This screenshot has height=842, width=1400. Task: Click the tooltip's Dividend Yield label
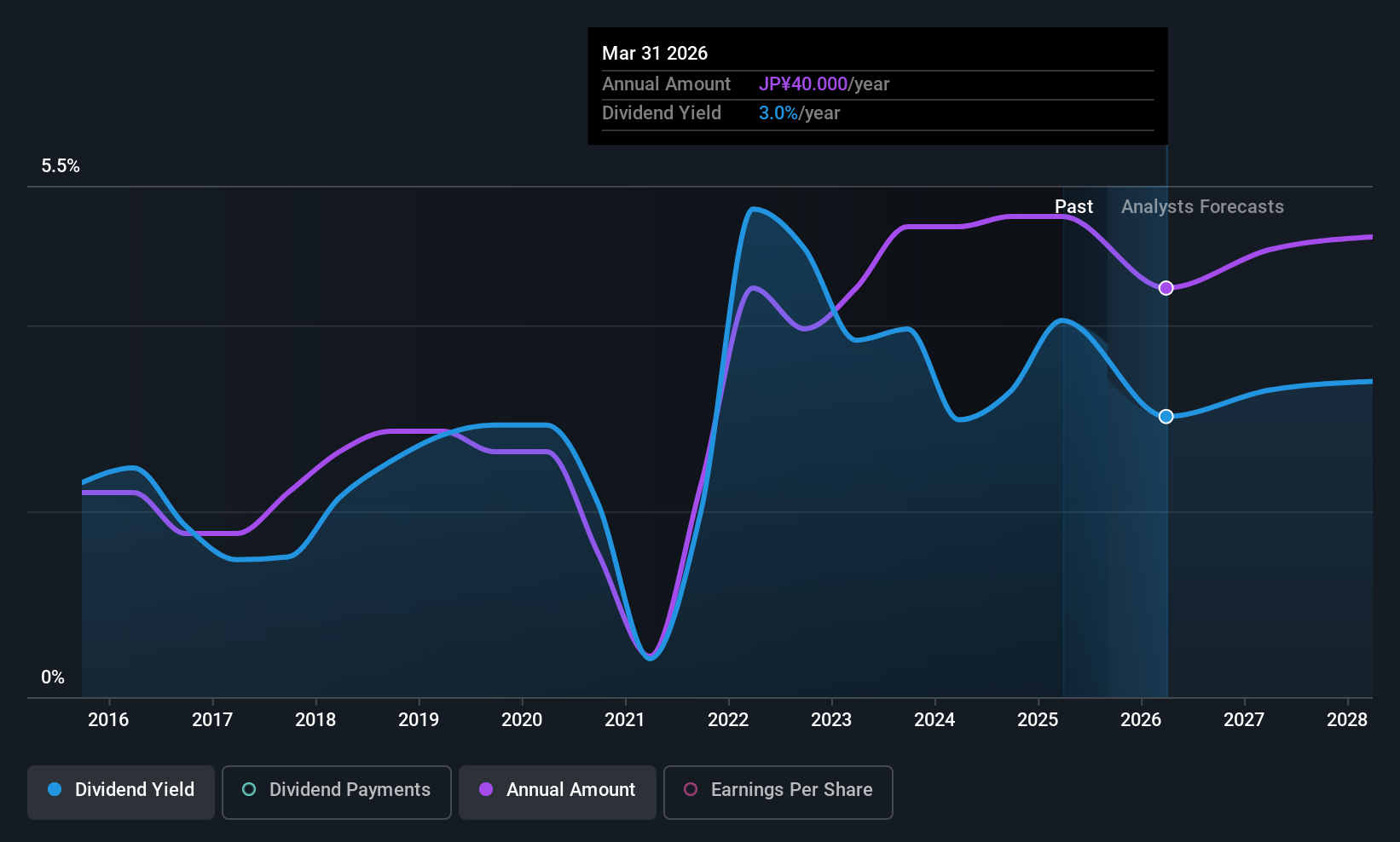[x=662, y=113]
